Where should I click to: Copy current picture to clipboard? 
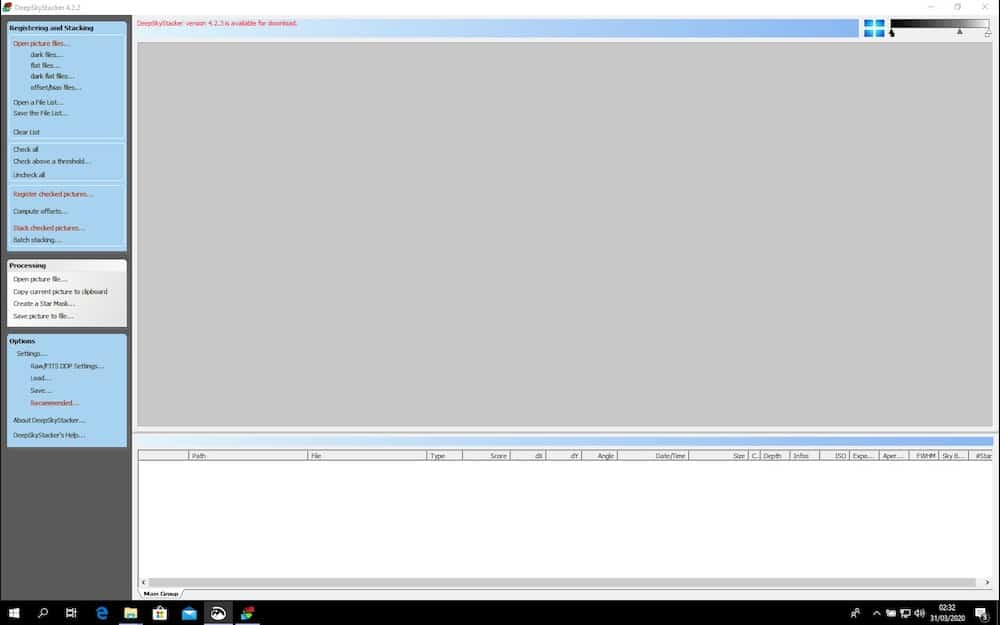[x=61, y=291]
